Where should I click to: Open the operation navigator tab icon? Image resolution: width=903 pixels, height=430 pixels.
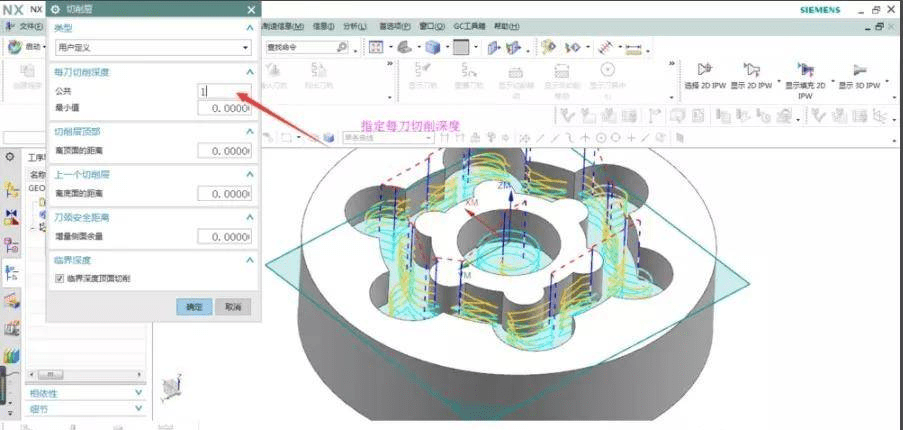[x=11, y=273]
